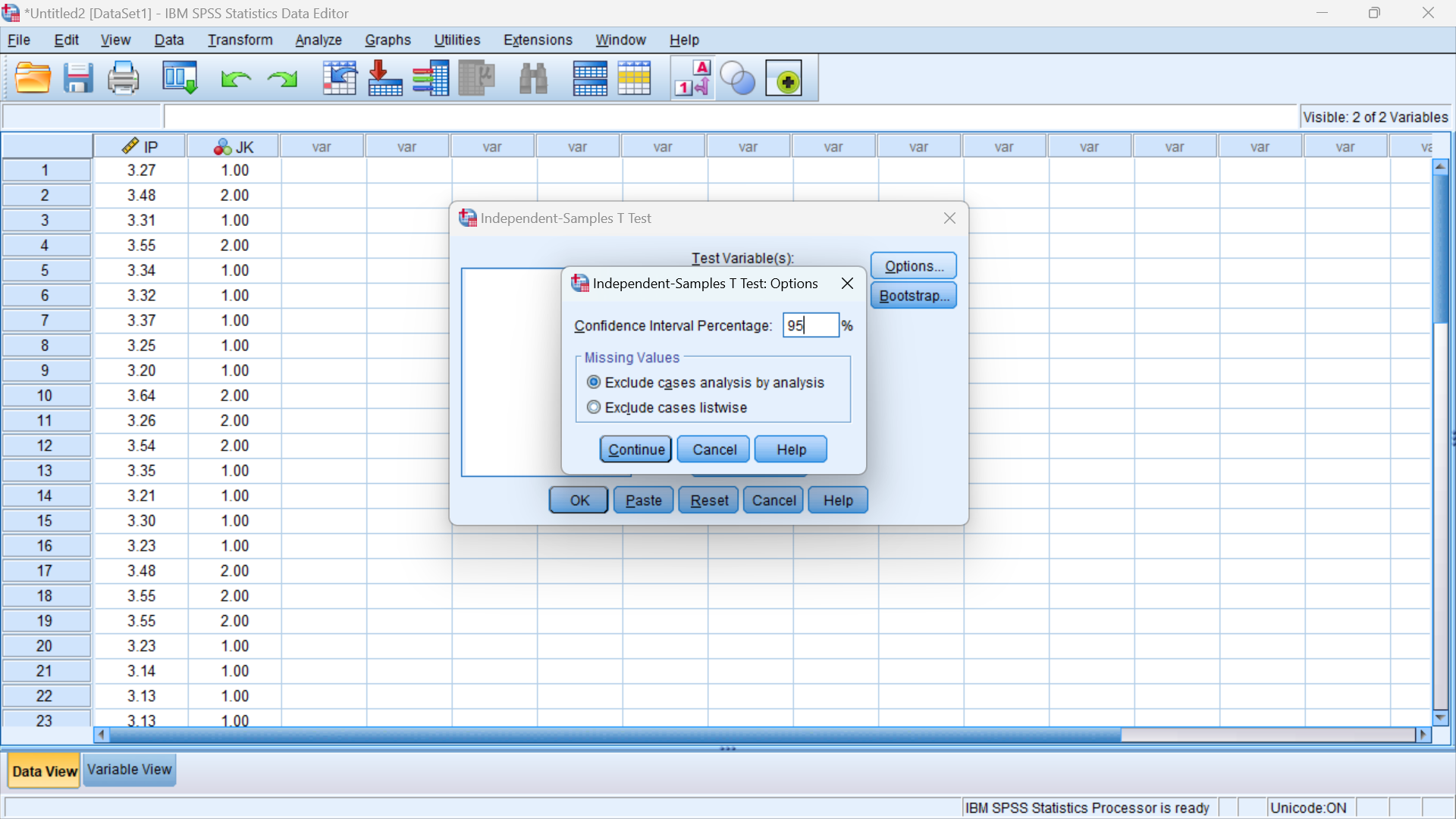
Task: Click Cancel in Options dialog
Action: [x=714, y=450]
